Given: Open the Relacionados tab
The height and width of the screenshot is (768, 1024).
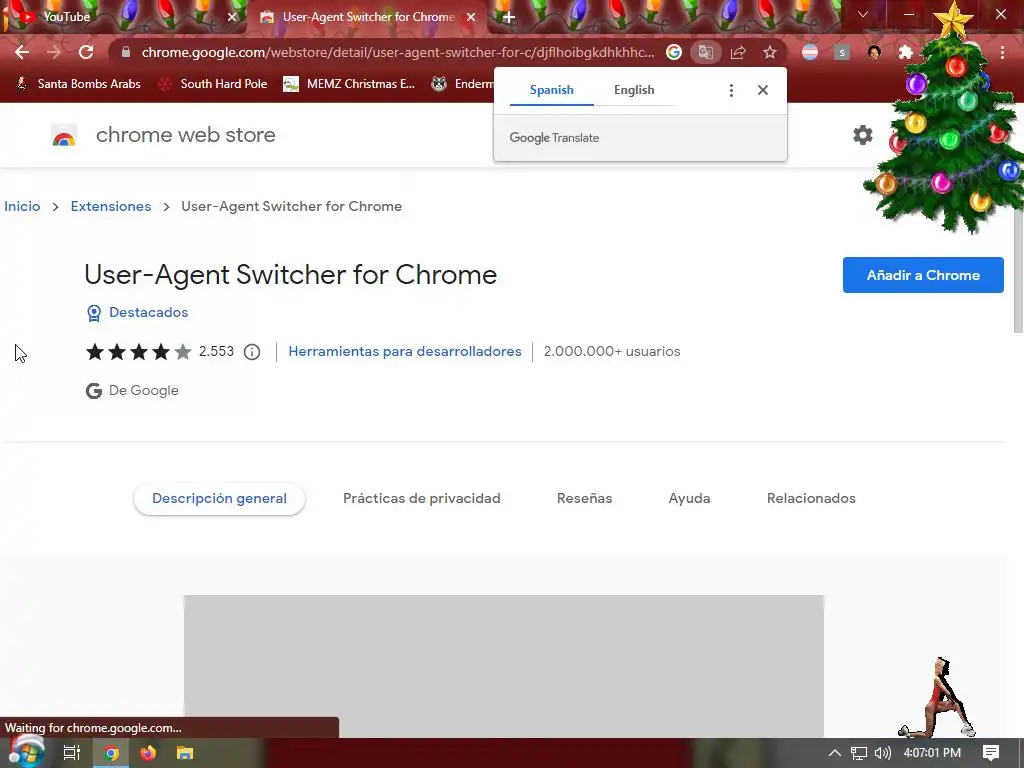Looking at the screenshot, I should tap(811, 498).
